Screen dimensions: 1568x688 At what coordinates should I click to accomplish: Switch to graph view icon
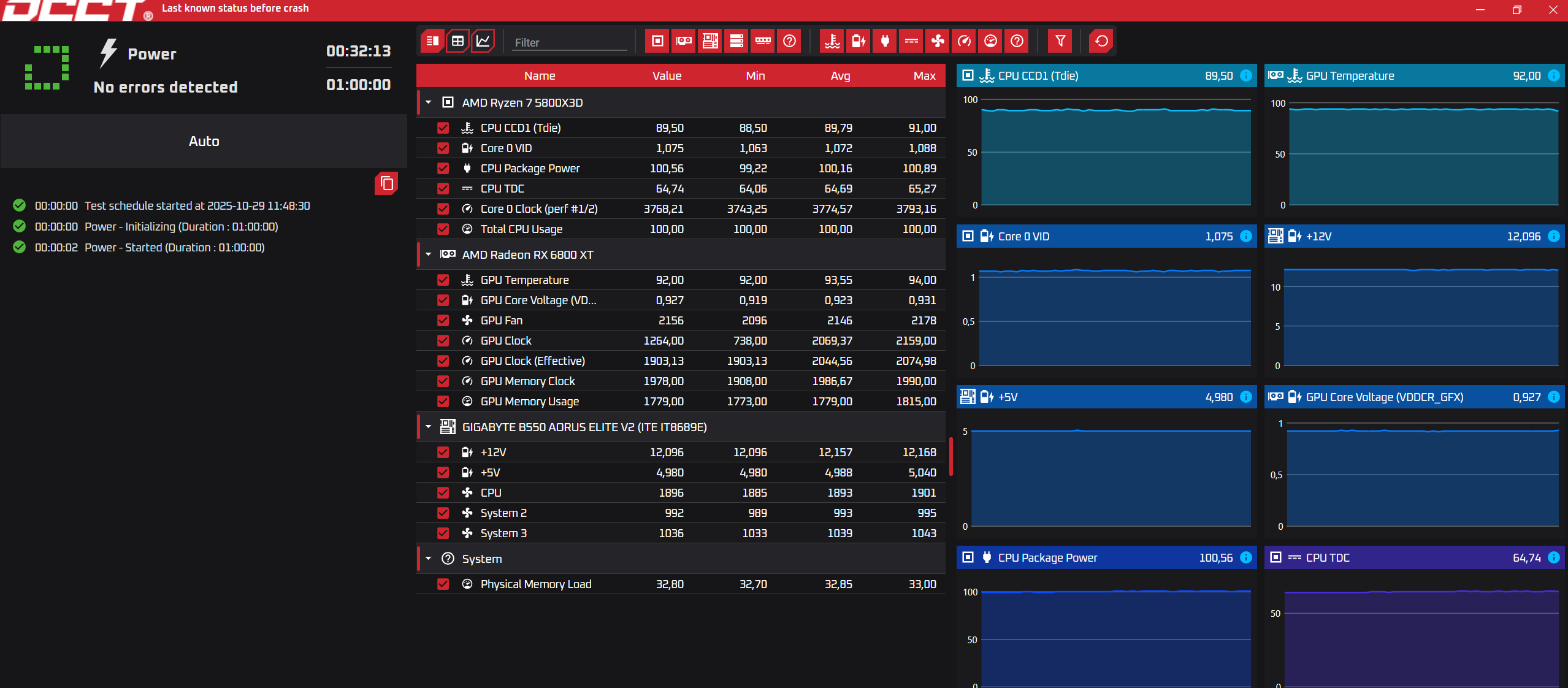483,41
